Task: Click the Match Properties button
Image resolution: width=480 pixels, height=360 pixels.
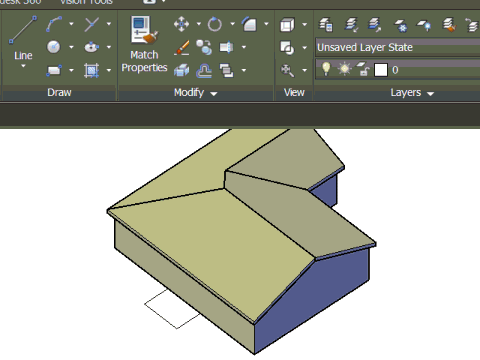Action: click(144, 44)
